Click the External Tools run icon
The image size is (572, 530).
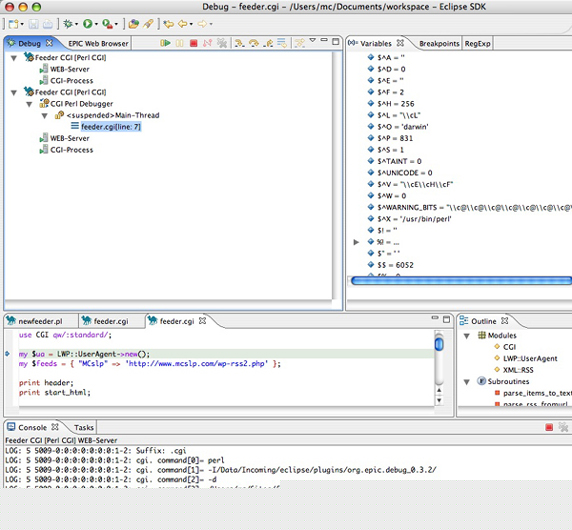(107, 24)
